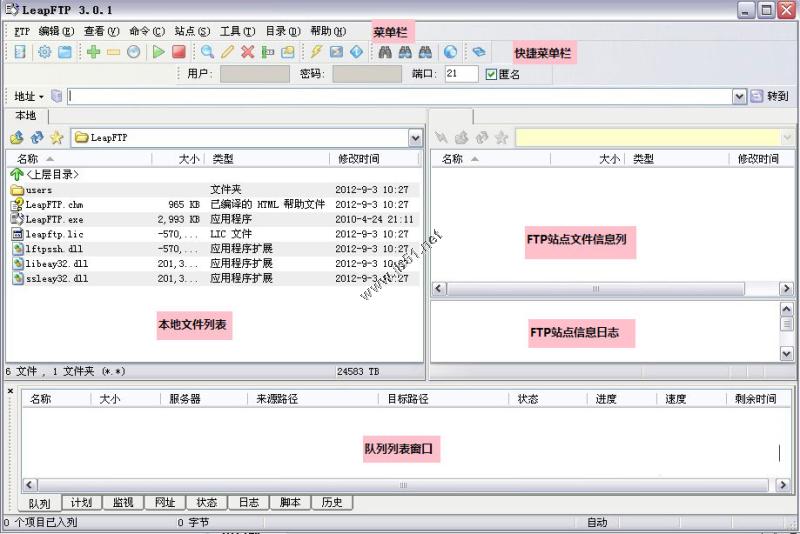Screen dimensions: 800x534
Task: Open the 查看(V) menu
Action: pos(102,32)
